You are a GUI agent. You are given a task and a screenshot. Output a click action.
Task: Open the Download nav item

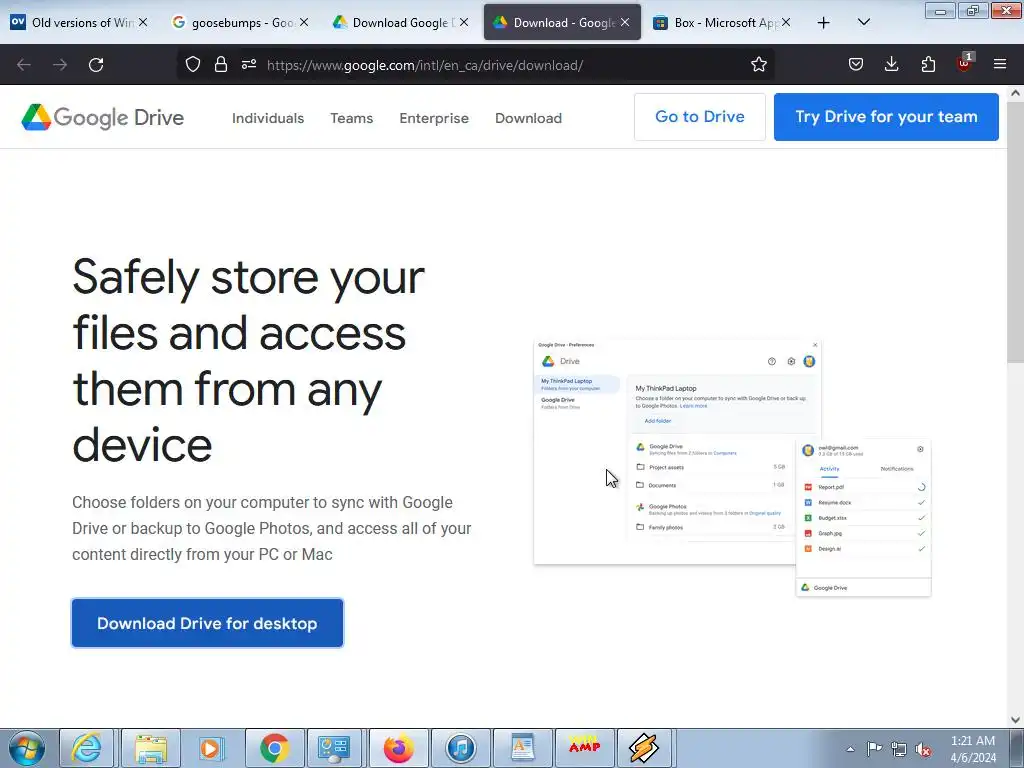click(x=528, y=118)
